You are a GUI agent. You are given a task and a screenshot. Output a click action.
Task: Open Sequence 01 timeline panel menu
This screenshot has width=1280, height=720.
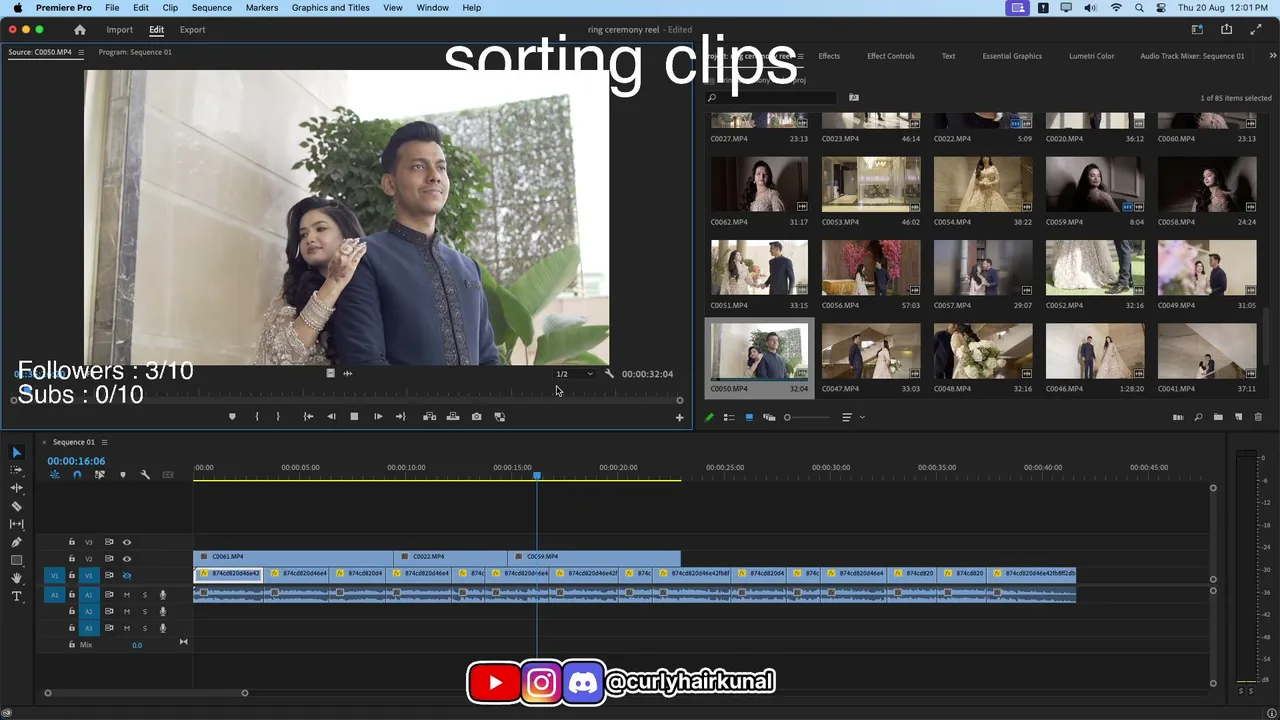coord(104,442)
